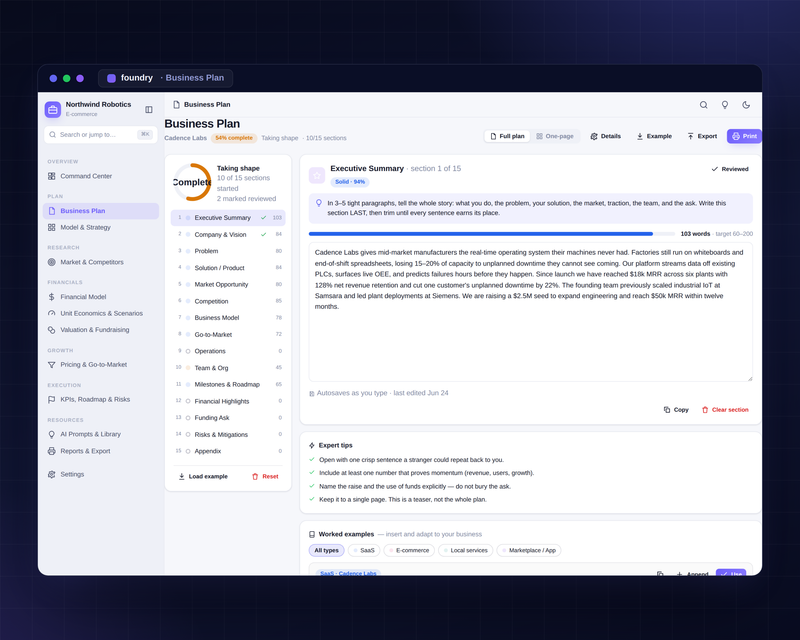Switch to One-page view
The height and width of the screenshot is (640, 800).
[x=555, y=136]
